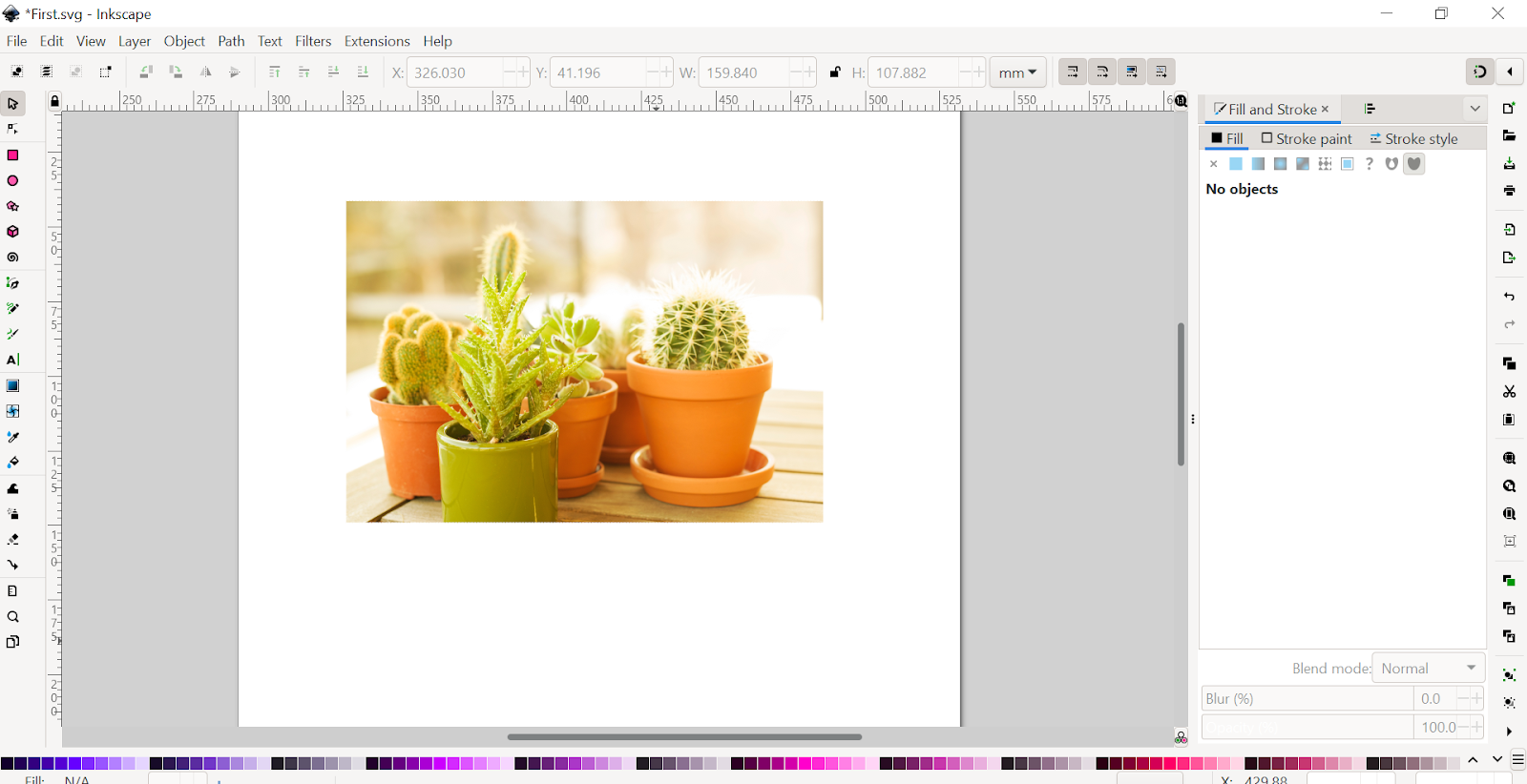Toggle move patterns with object
Screen dimensions: 1527x784
click(1161, 72)
